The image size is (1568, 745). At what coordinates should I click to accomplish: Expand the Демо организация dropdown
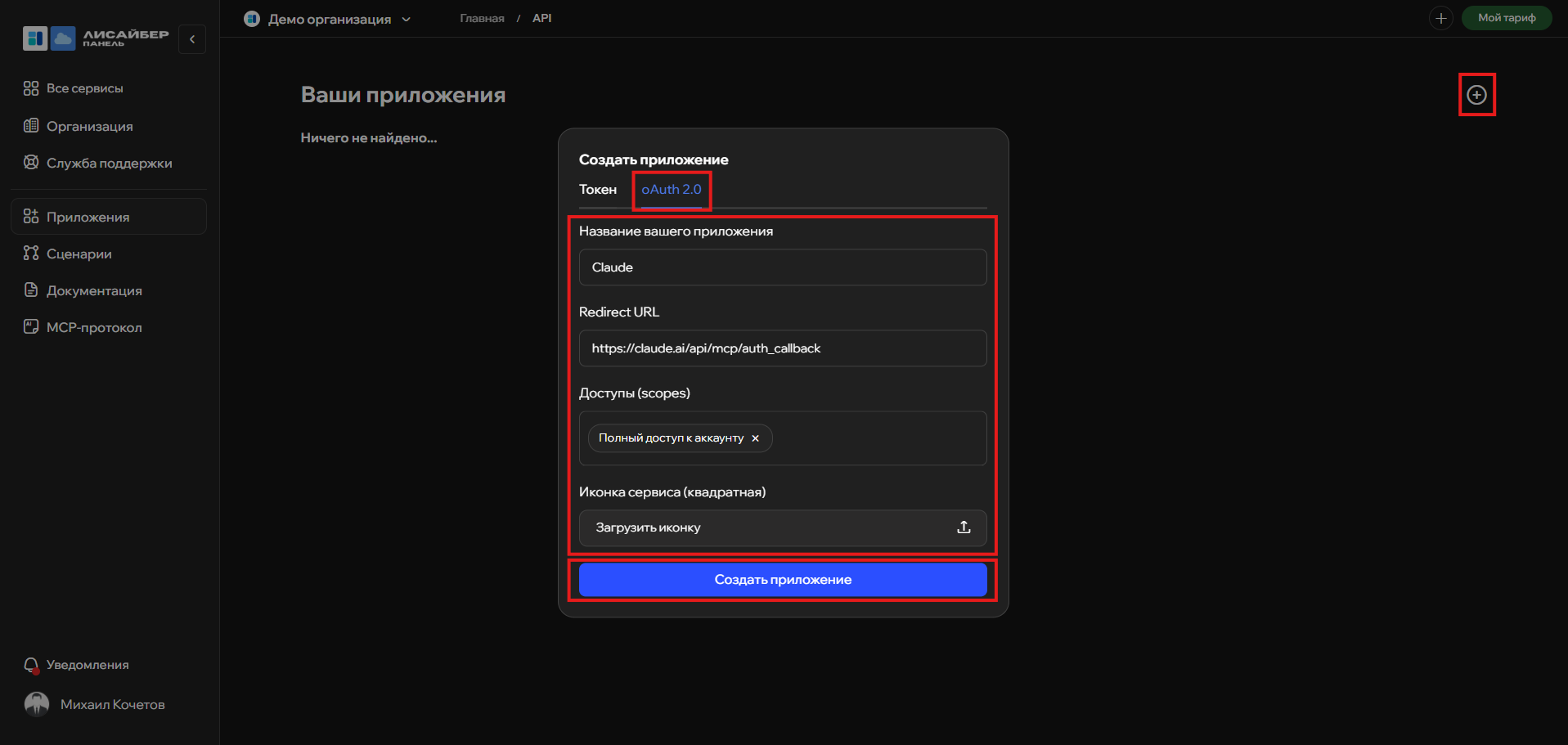coord(327,19)
